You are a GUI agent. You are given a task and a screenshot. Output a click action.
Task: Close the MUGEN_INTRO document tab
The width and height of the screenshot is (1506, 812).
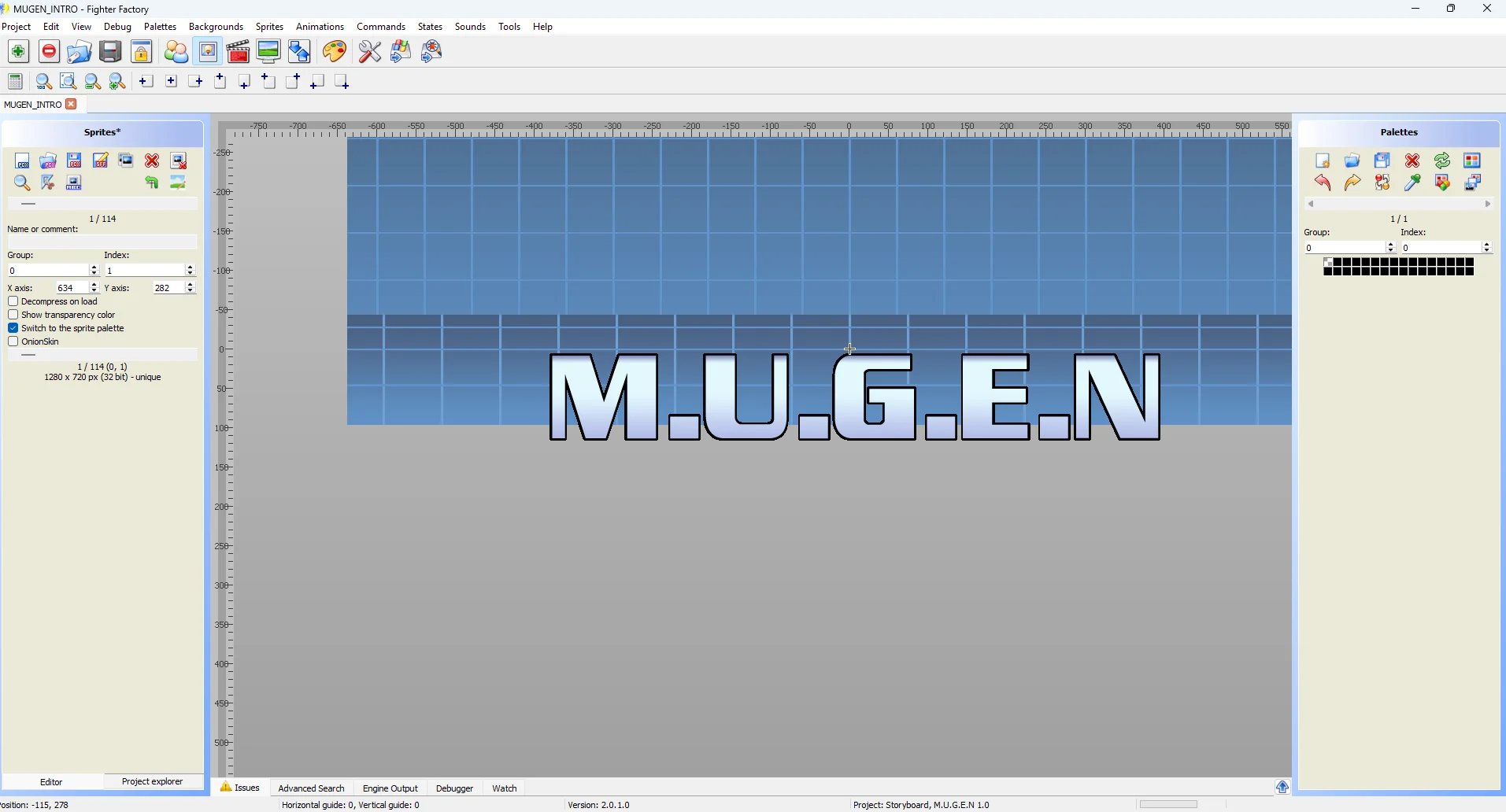point(72,104)
